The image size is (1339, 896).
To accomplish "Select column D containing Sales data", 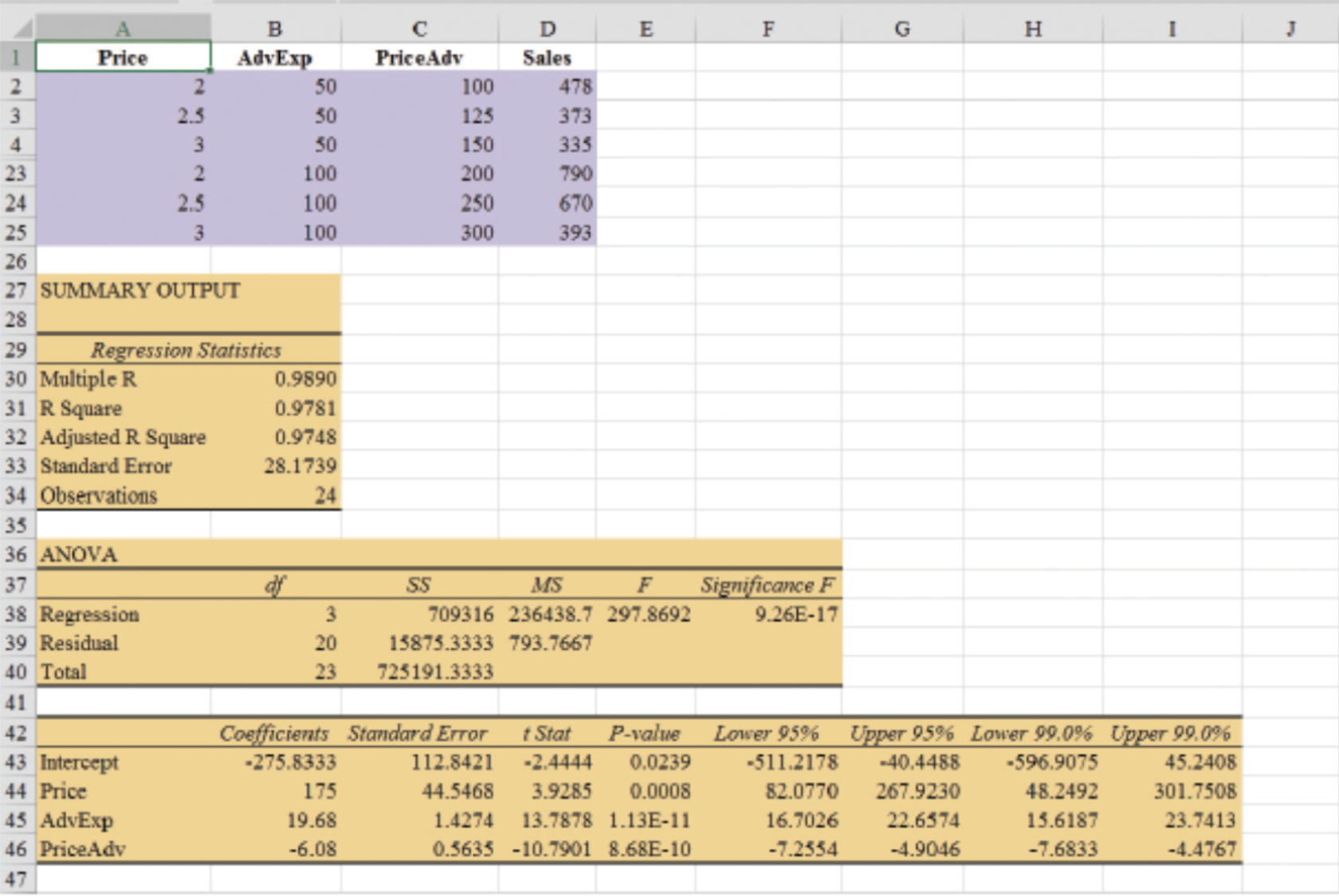I will click(548, 28).
